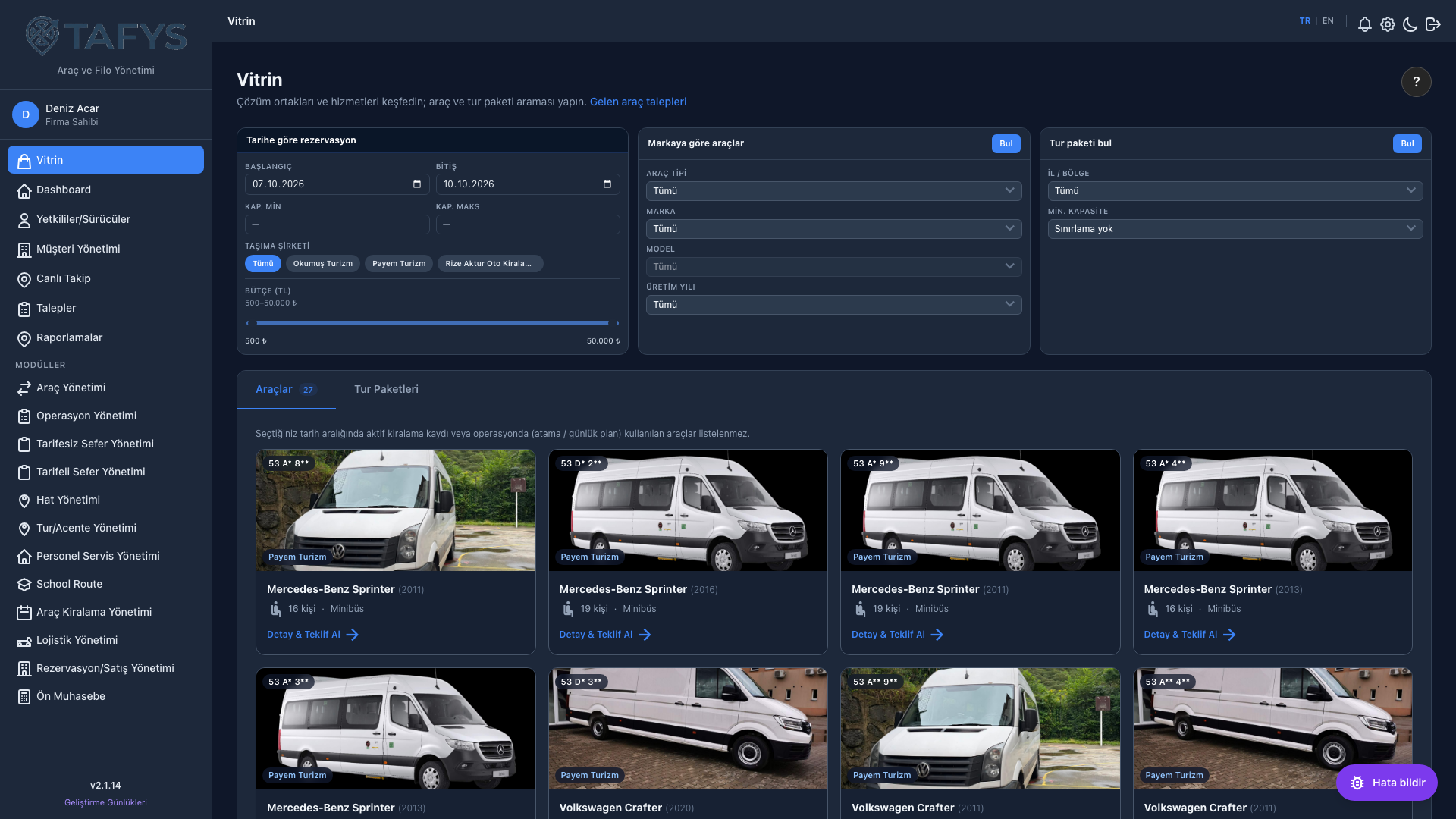Open the Bitiş date calendar picker icon
The height and width of the screenshot is (819, 1456).
coord(607,184)
